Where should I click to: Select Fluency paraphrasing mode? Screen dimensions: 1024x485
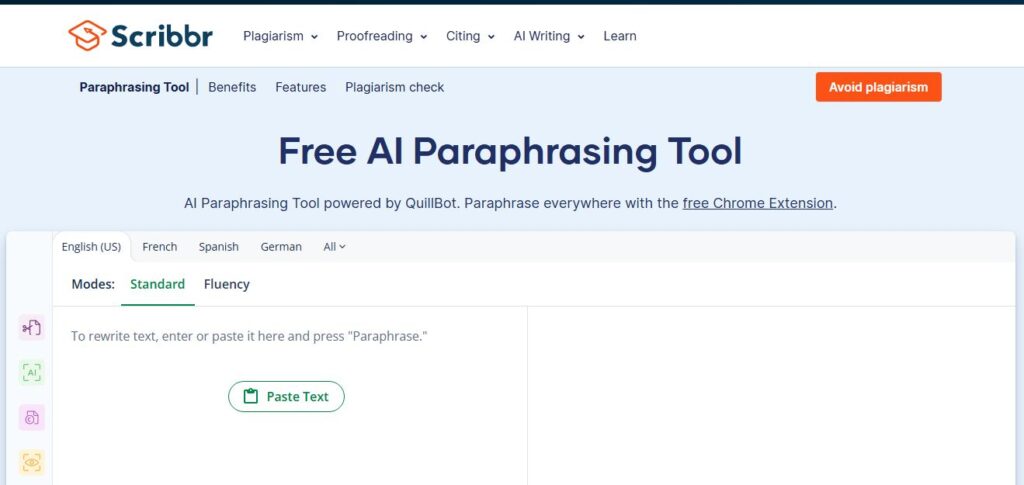point(227,285)
